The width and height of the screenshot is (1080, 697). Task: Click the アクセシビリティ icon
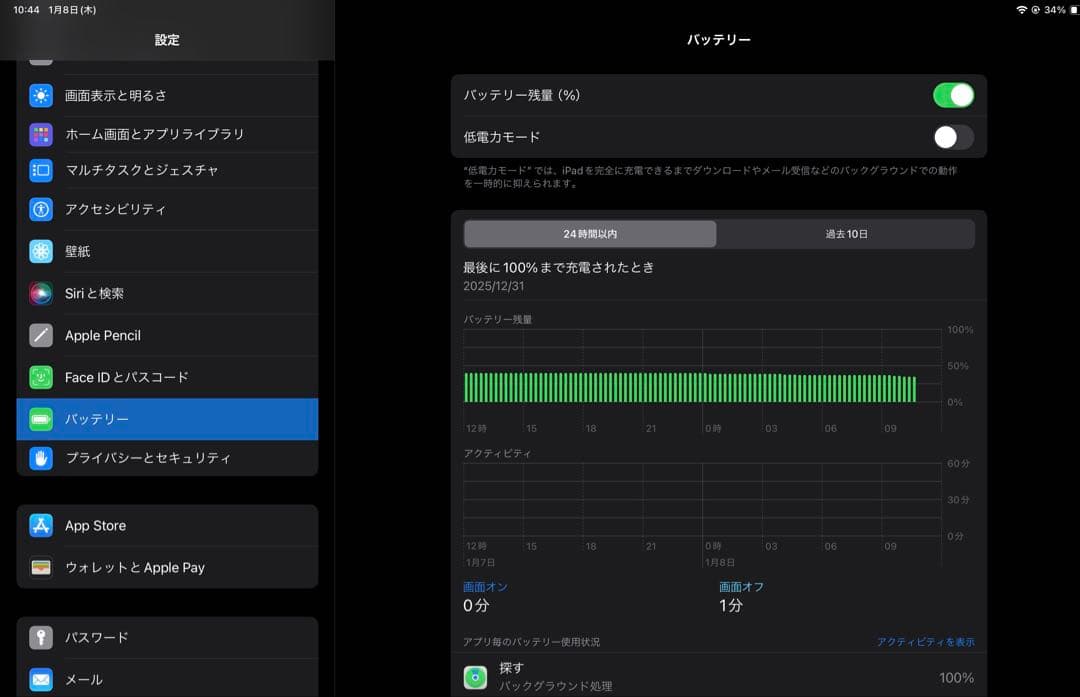(40, 208)
